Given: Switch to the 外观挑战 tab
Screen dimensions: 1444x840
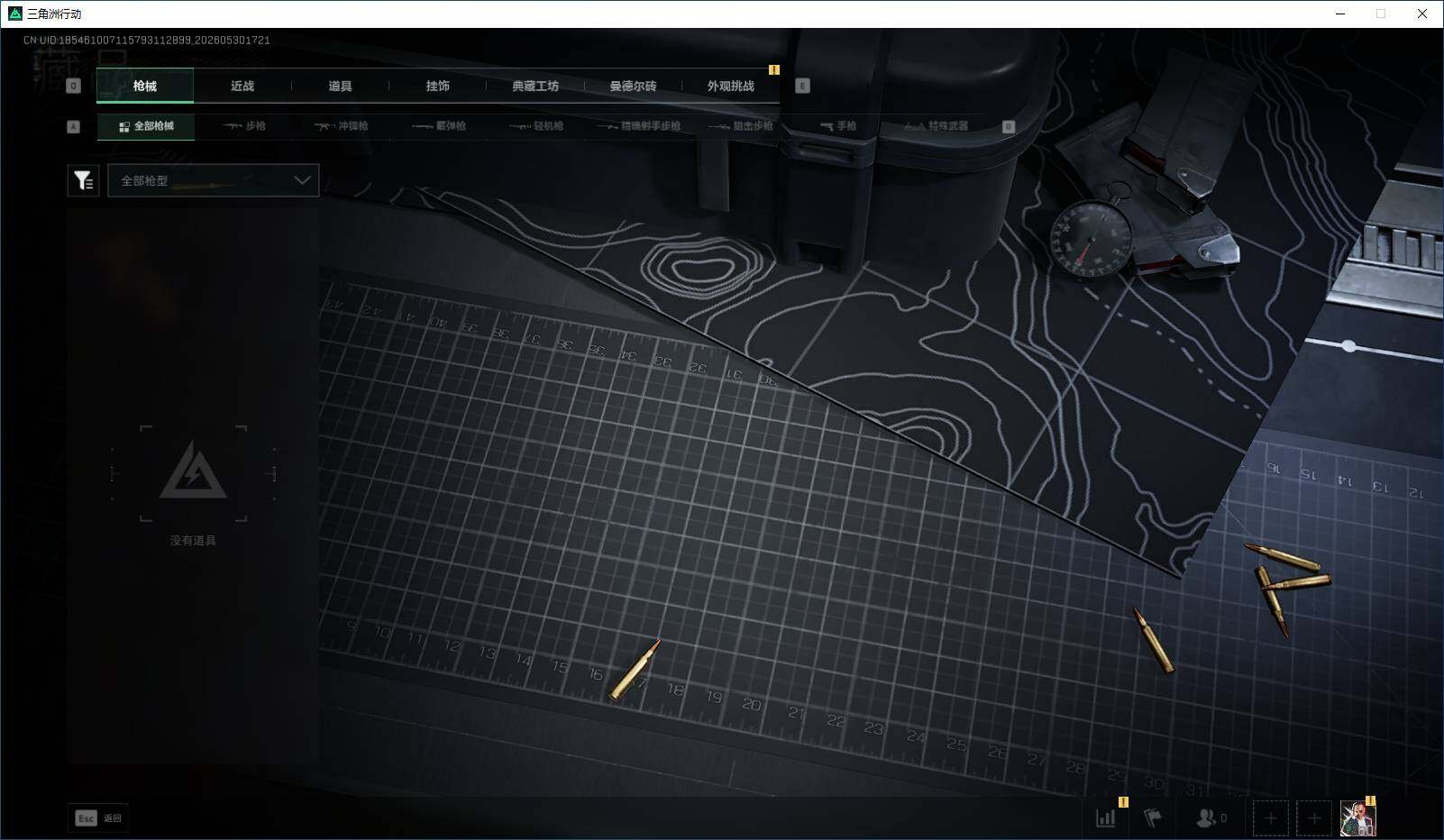Looking at the screenshot, I should click(x=730, y=86).
